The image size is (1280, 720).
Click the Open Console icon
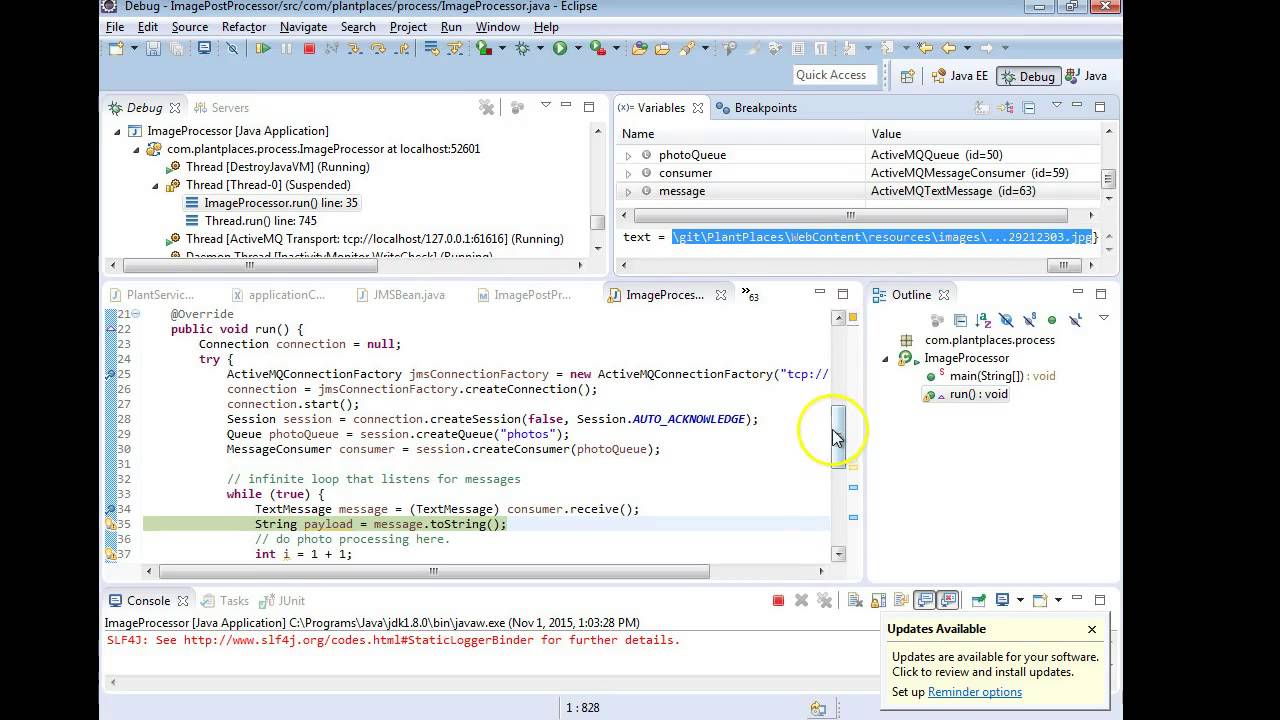tap(1040, 601)
